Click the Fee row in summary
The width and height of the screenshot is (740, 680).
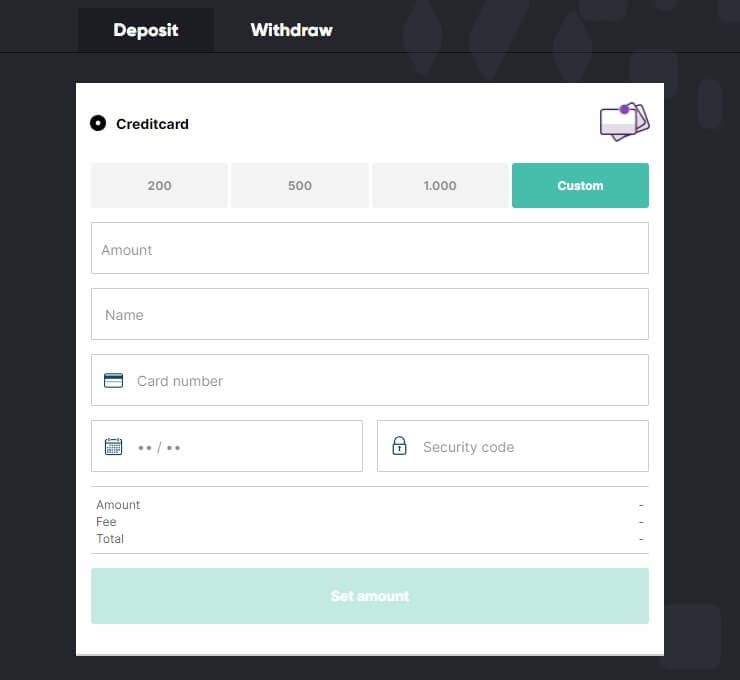tap(370, 522)
